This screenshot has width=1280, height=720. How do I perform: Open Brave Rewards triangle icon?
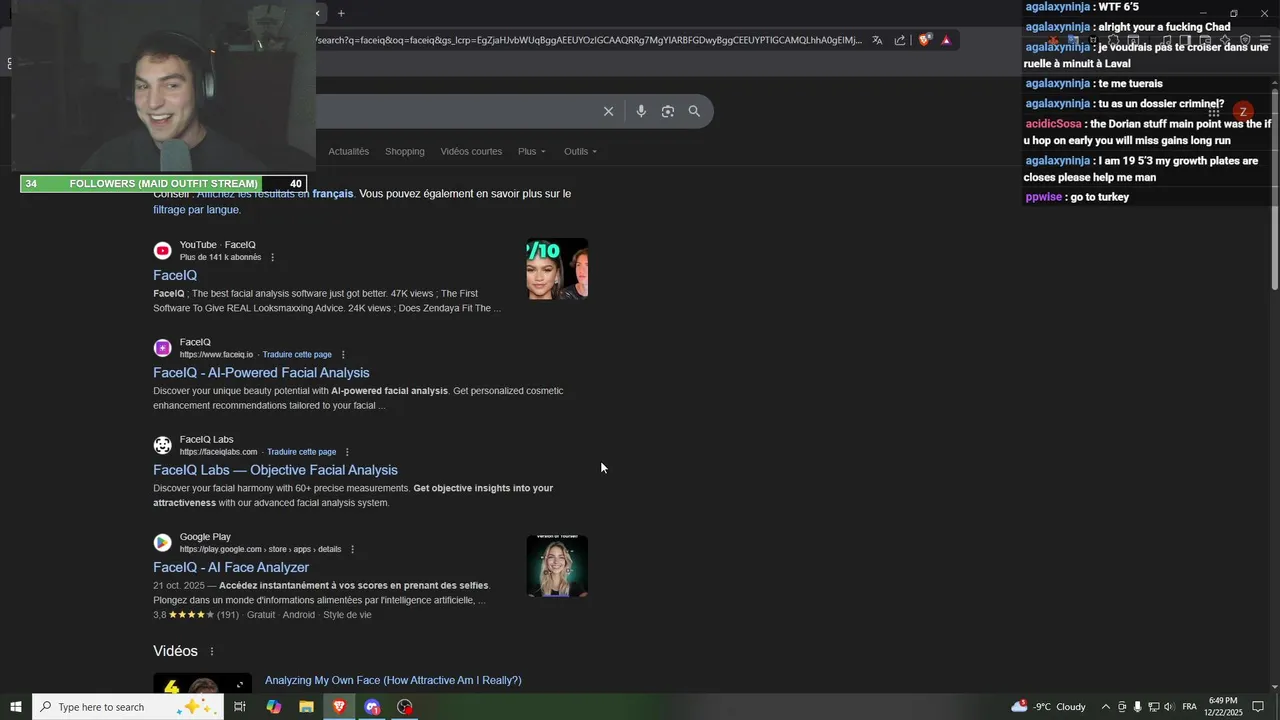[946, 40]
